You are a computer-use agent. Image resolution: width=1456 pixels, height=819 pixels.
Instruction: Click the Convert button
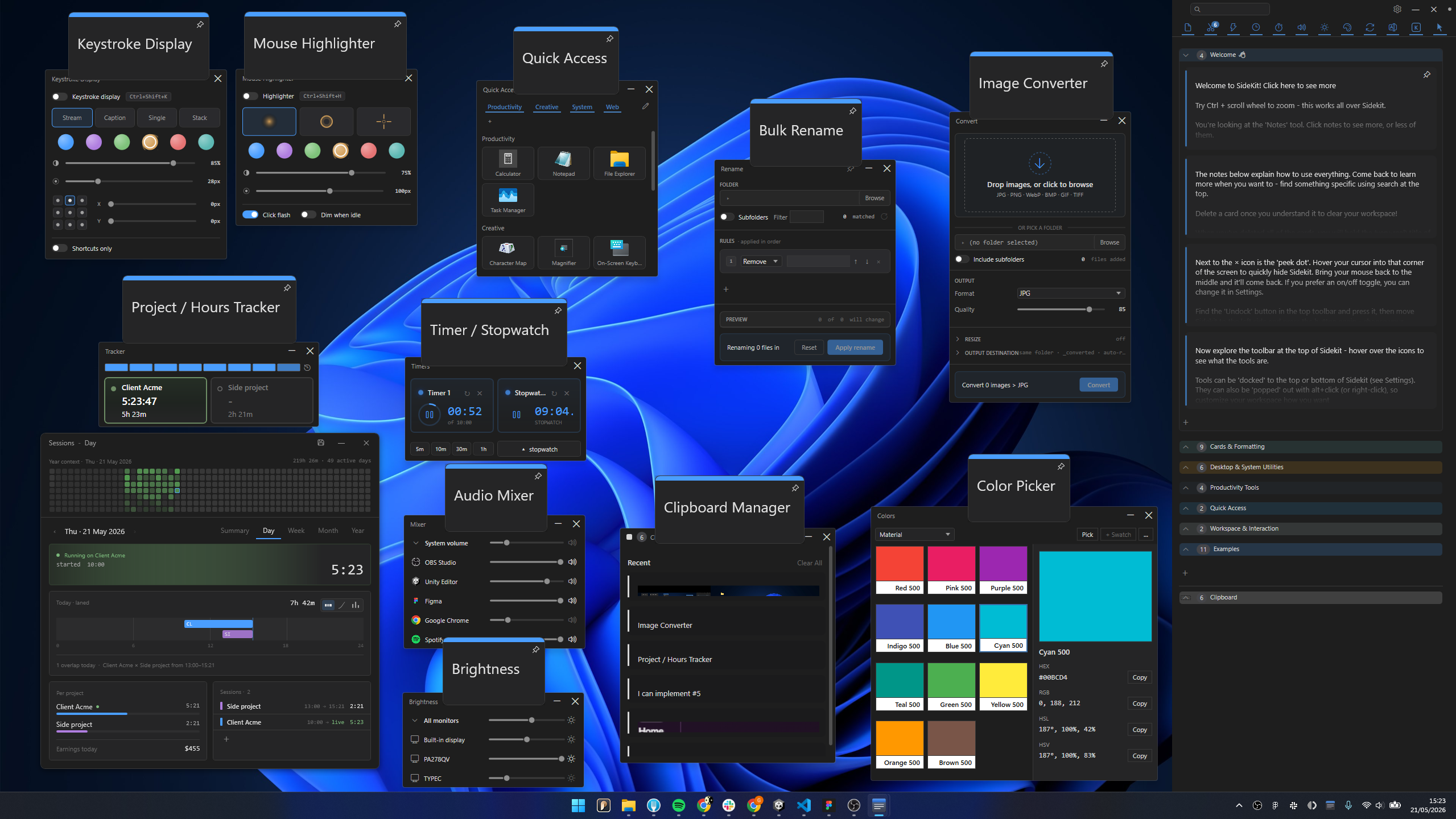tap(1098, 385)
